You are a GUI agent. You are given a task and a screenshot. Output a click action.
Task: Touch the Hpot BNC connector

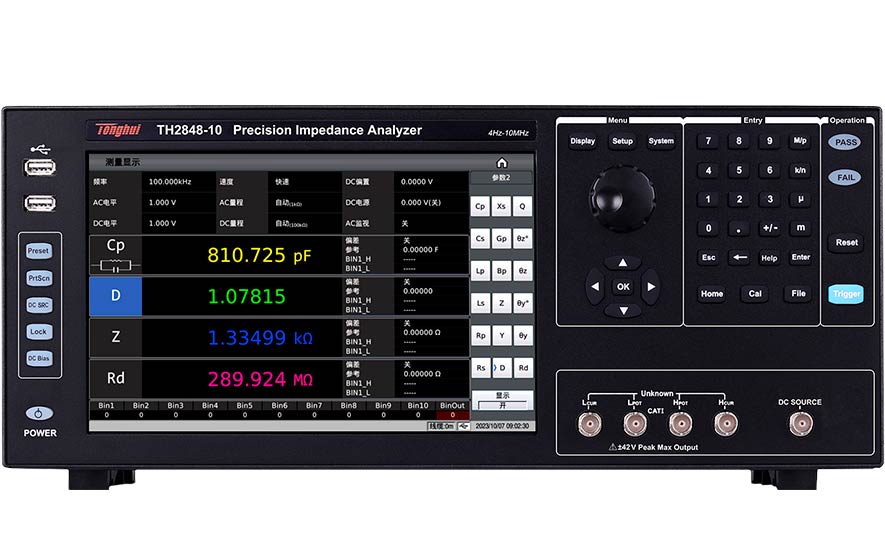tap(681, 424)
